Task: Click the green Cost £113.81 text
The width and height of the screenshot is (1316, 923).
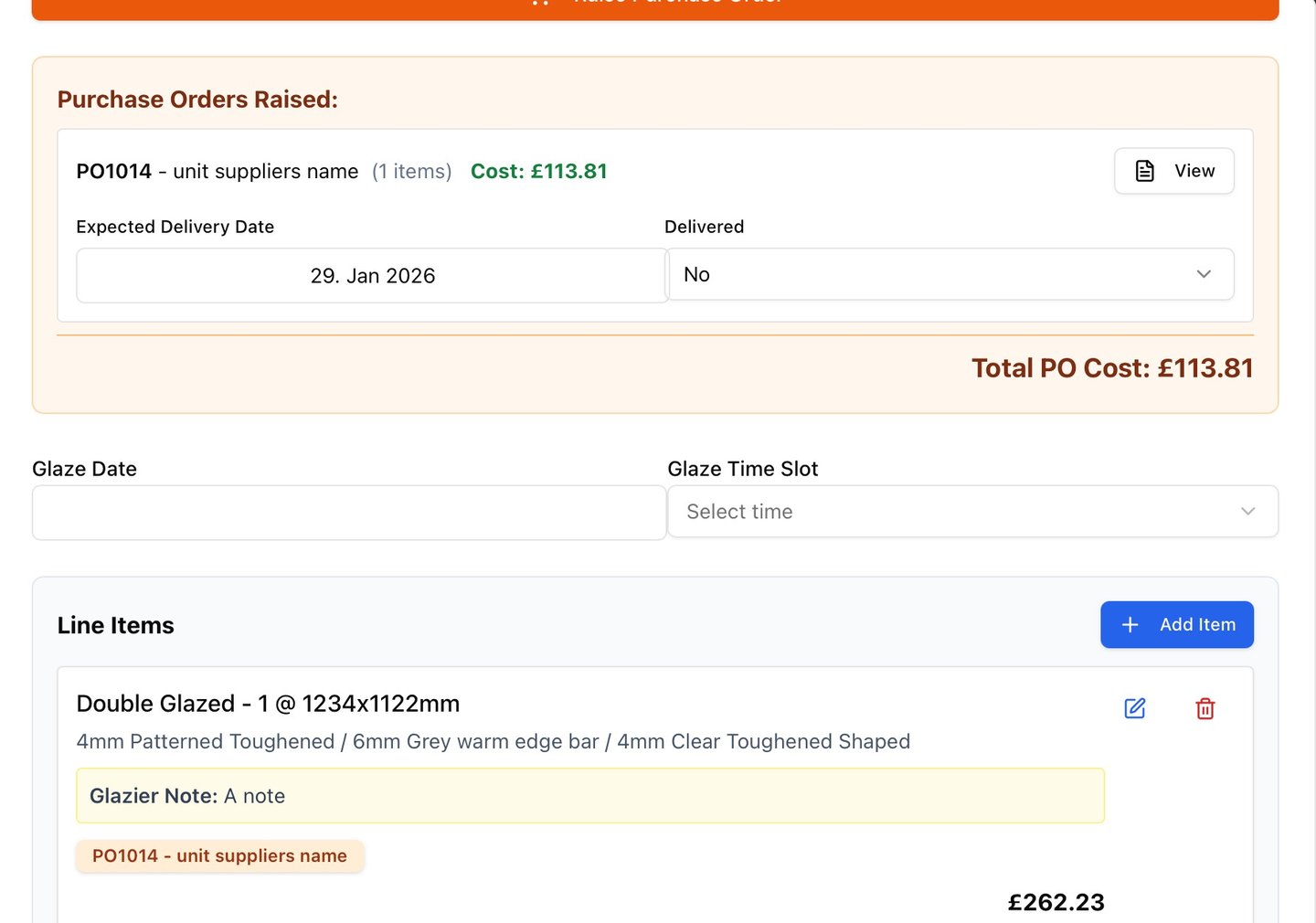Action: (538, 172)
